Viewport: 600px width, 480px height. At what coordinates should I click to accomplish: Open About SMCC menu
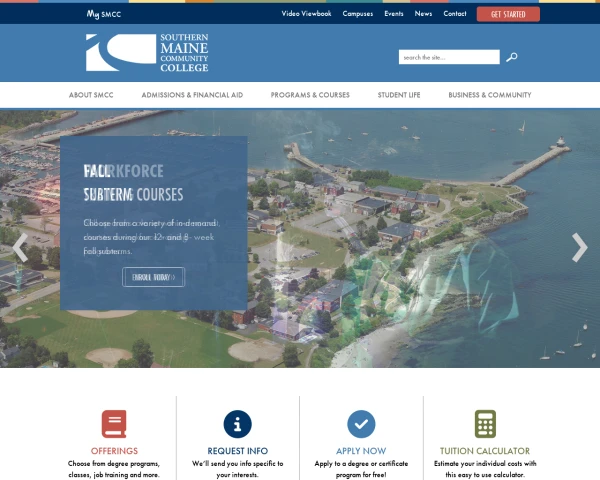click(91, 95)
